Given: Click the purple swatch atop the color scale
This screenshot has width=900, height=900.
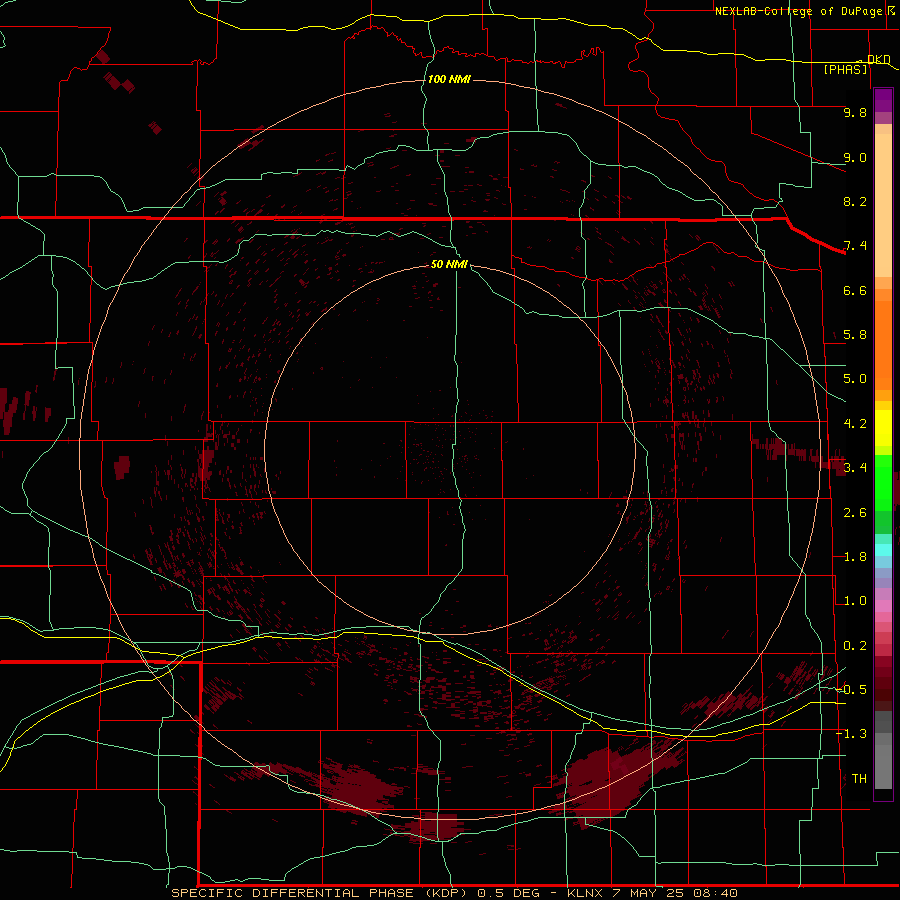Looking at the screenshot, I should 883,100.
